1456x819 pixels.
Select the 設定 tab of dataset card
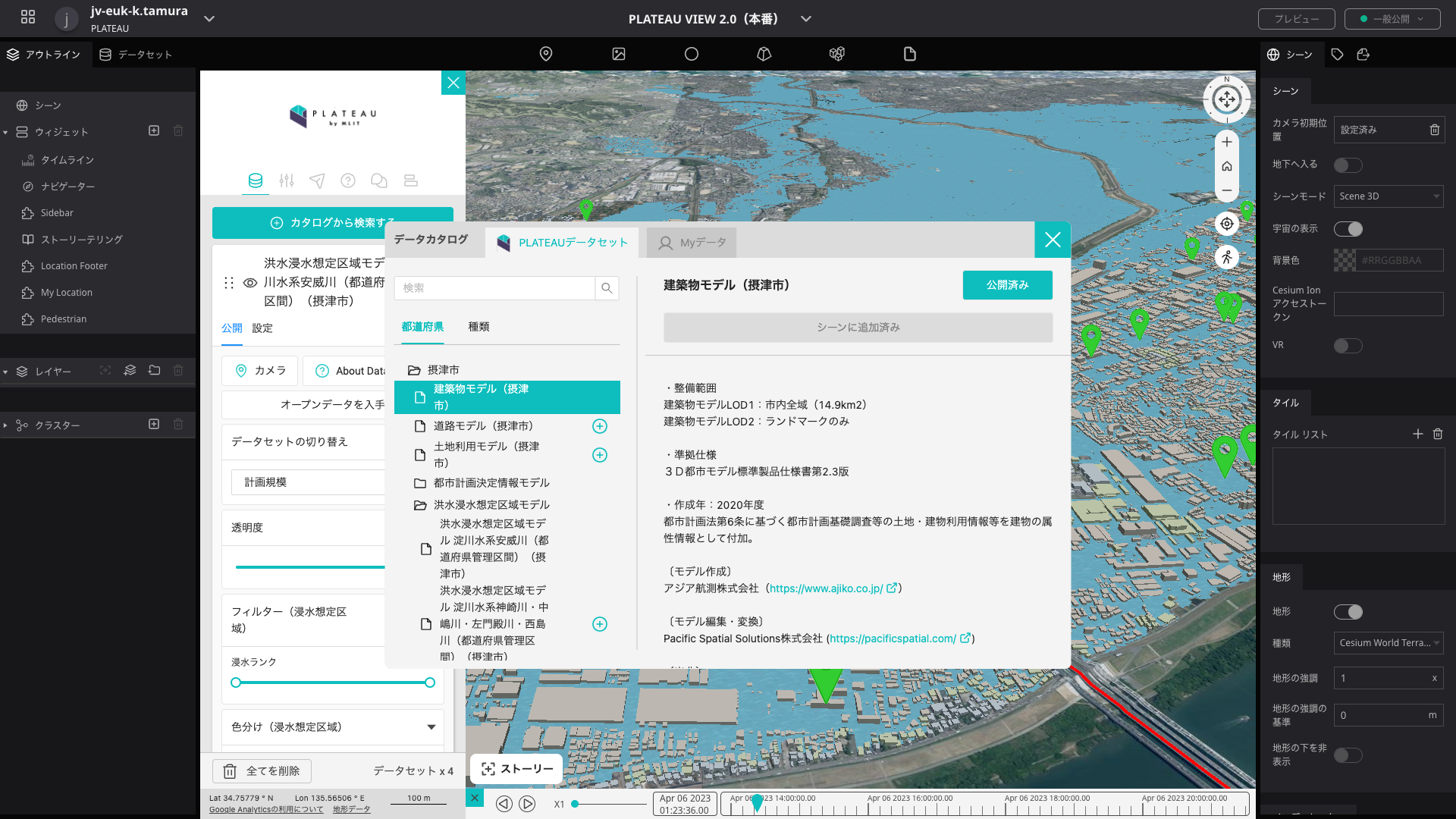point(262,328)
